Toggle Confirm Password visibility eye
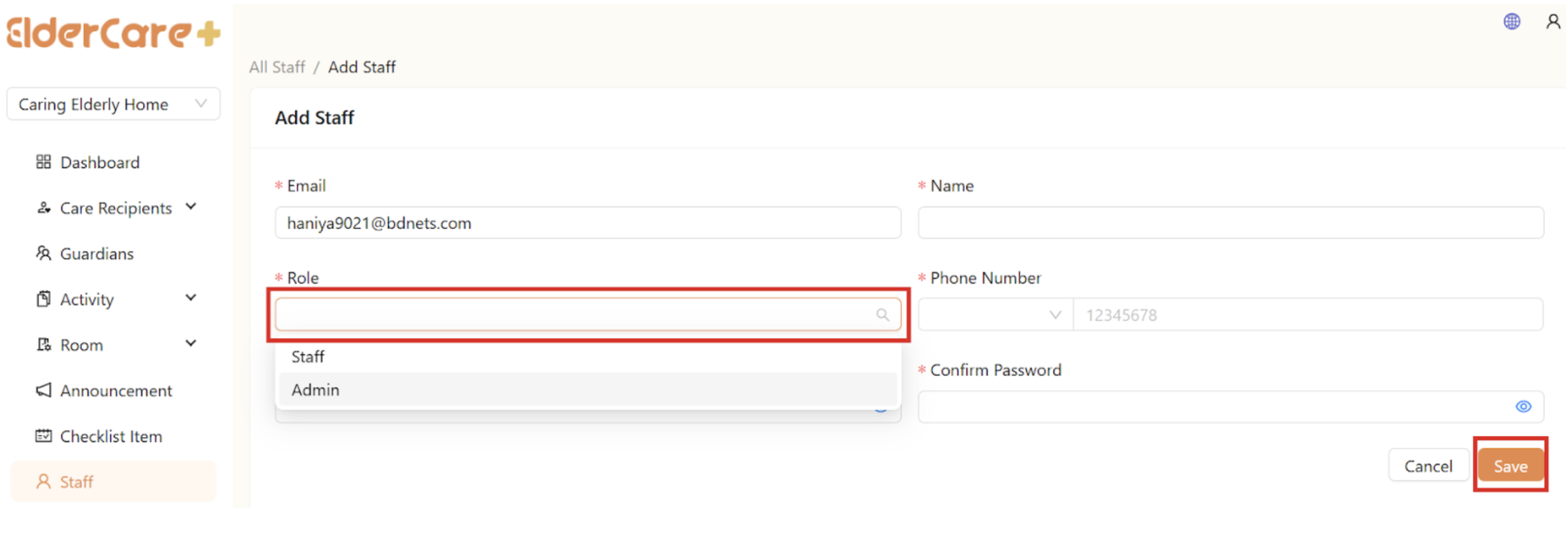Image resolution: width=1568 pixels, height=535 pixels. click(x=1523, y=406)
